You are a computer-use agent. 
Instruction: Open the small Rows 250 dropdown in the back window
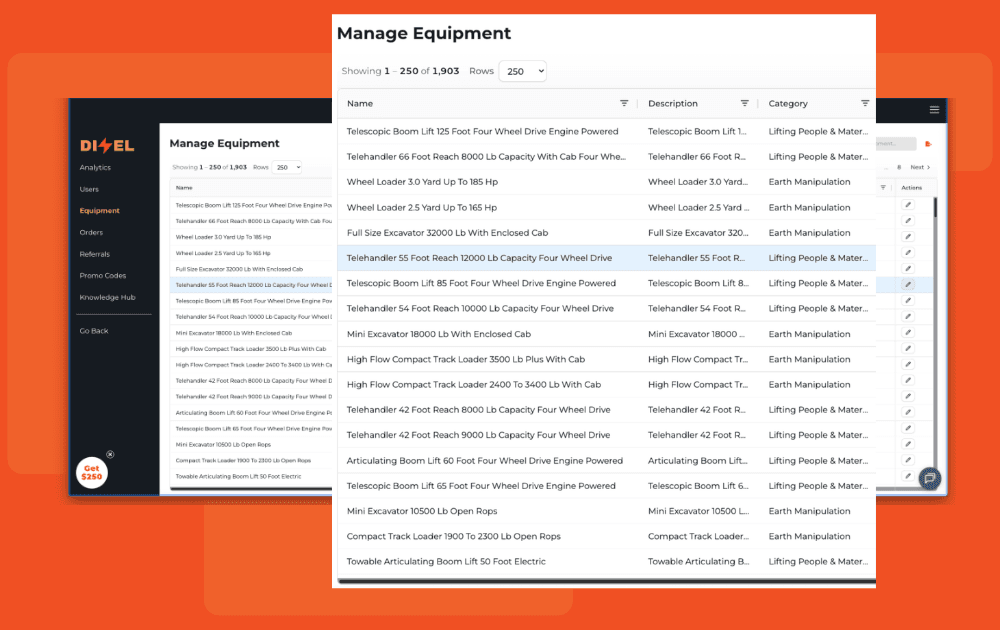pos(287,167)
